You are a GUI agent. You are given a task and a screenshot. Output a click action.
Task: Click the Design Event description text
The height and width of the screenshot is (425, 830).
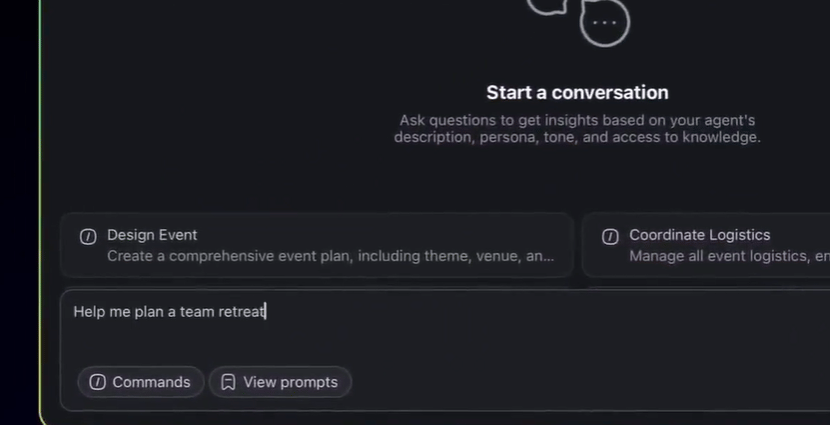pos(330,256)
